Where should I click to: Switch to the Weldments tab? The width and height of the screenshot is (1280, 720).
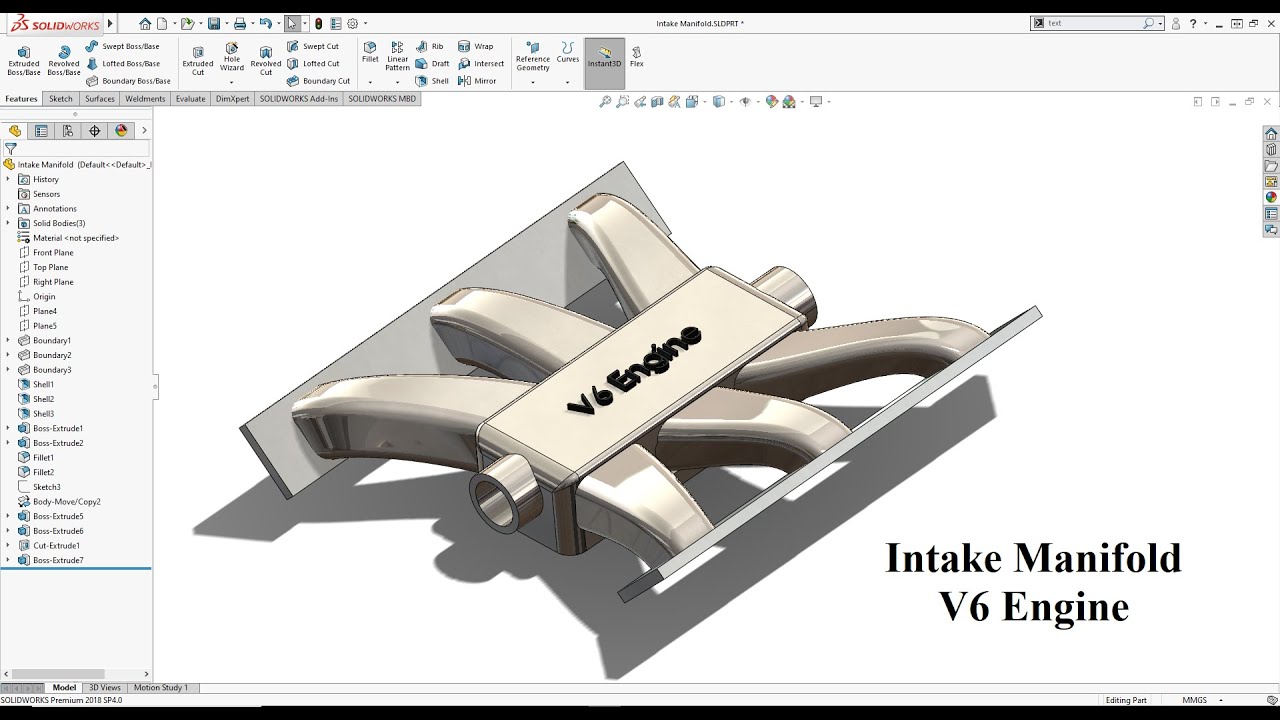[x=145, y=99]
